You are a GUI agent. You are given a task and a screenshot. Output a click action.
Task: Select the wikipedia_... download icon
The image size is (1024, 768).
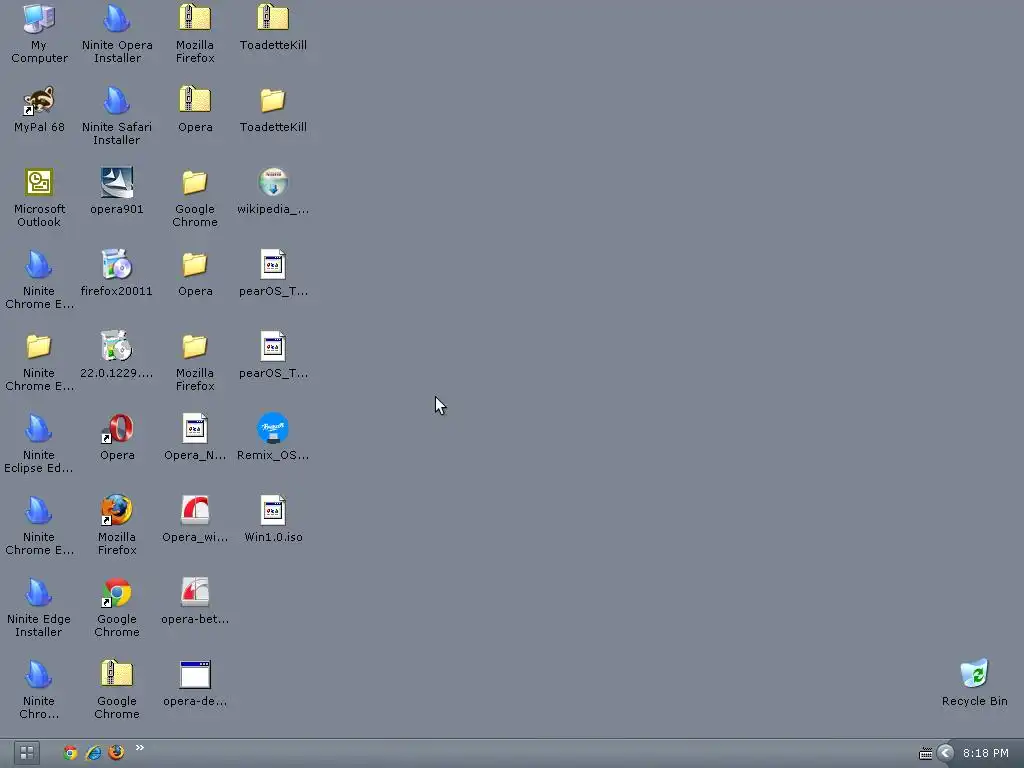coord(273,182)
